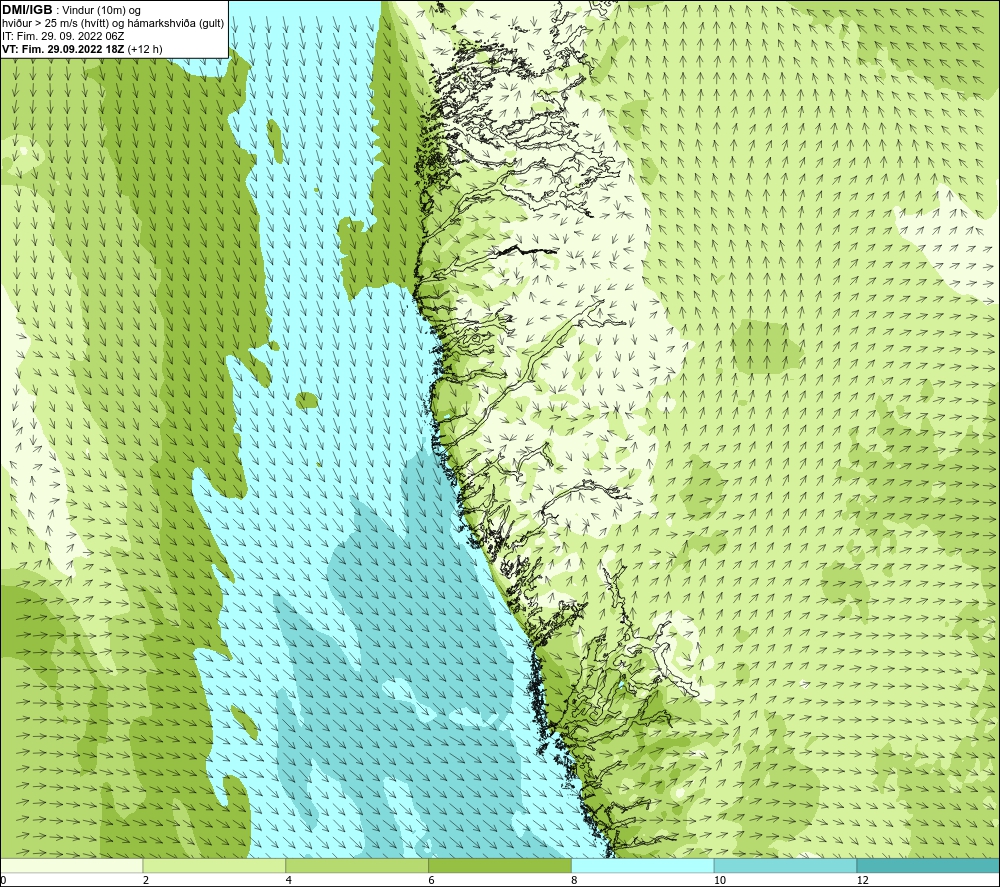This screenshot has height=887, width=1000.
Task: Click the 'Vindur (10m) og' label
Action: click(x=101, y=11)
